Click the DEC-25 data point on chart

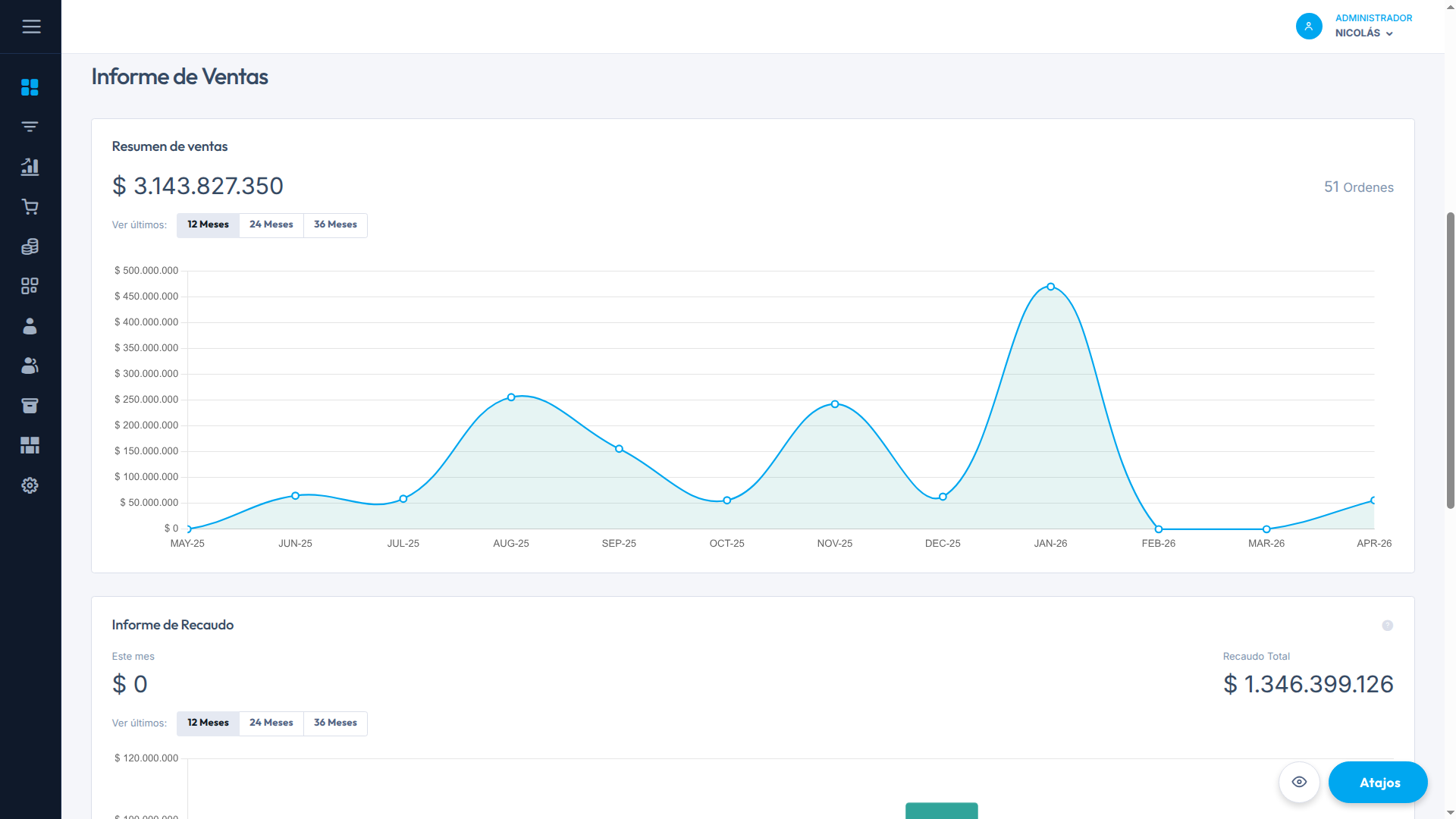coord(943,497)
